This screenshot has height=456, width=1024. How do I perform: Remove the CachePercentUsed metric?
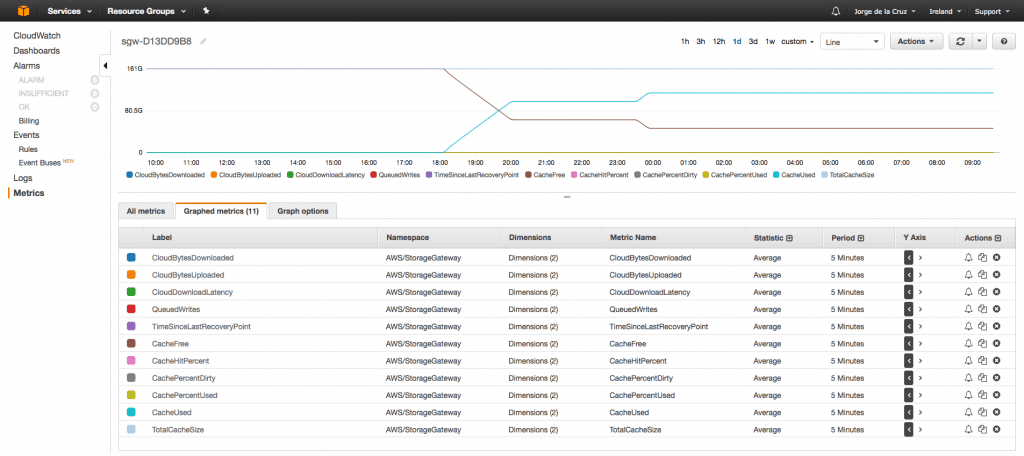coord(997,395)
